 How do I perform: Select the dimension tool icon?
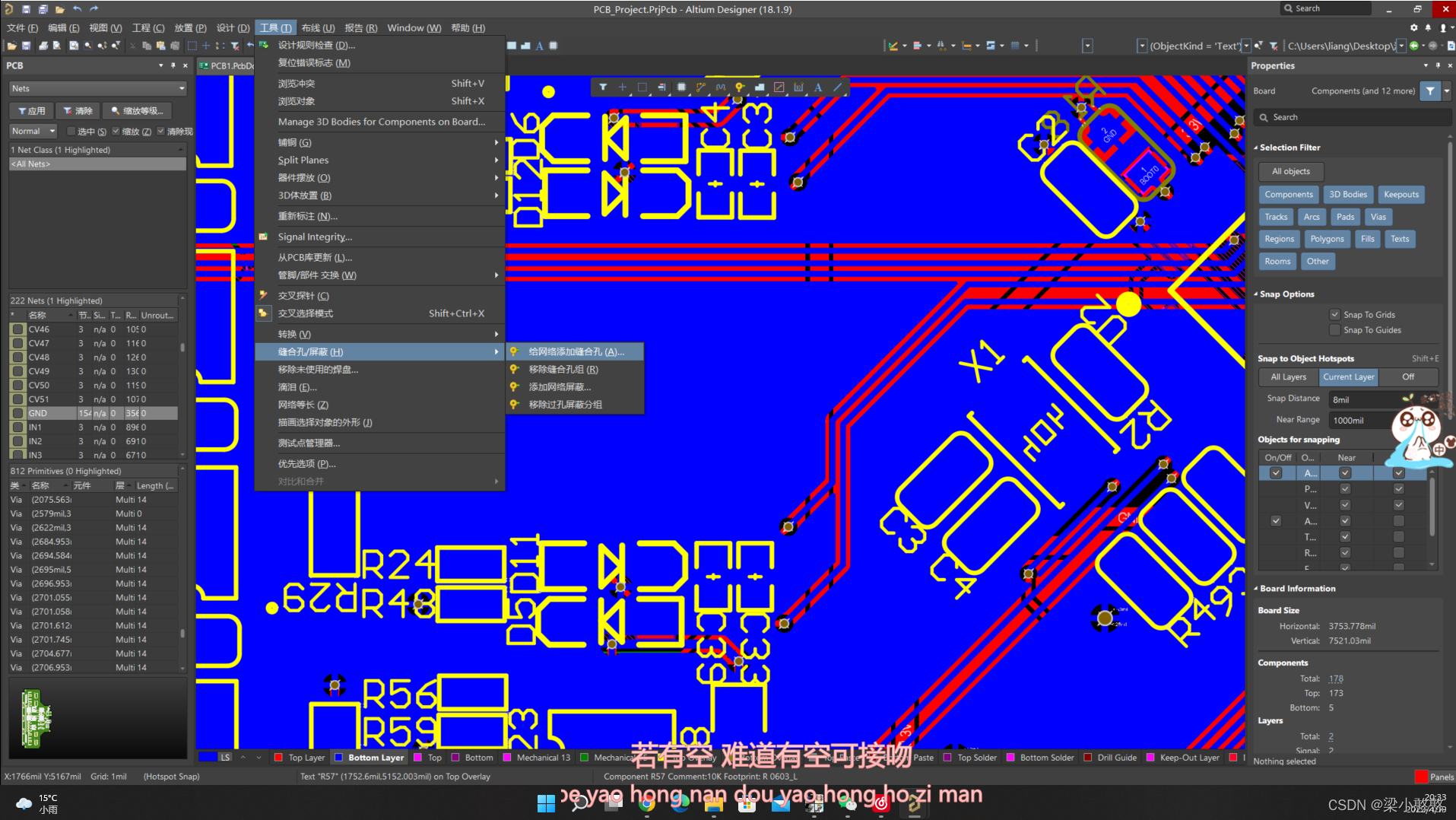798,87
